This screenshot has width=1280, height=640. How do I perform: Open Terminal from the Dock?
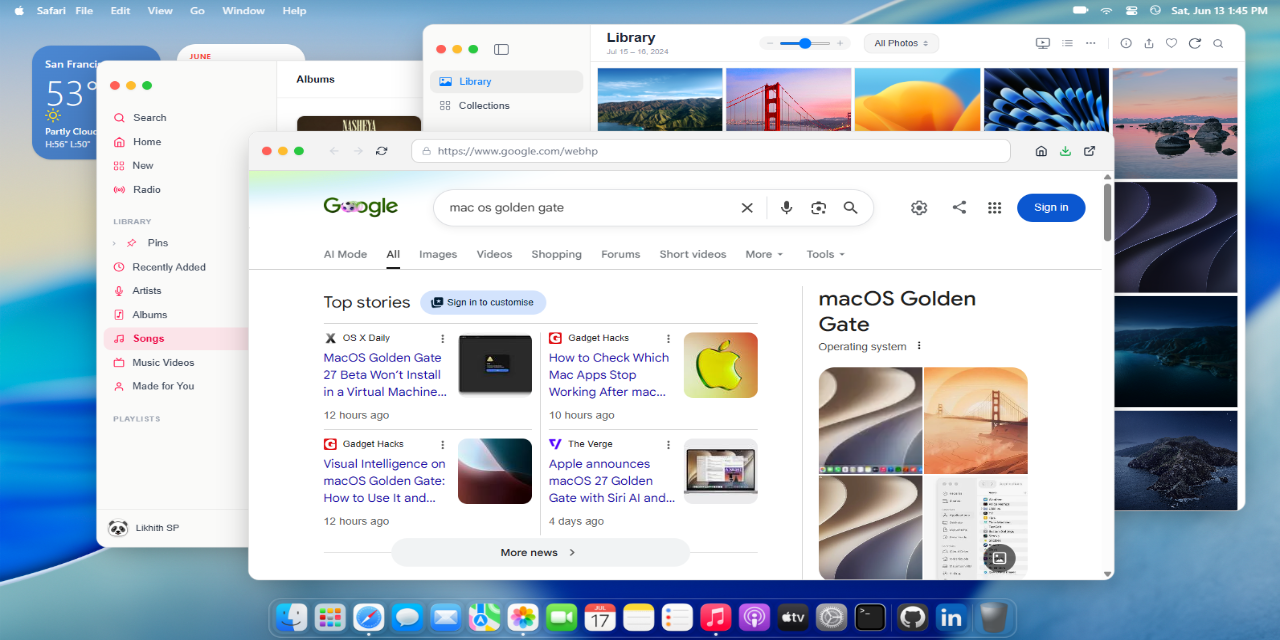tap(870, 618)
